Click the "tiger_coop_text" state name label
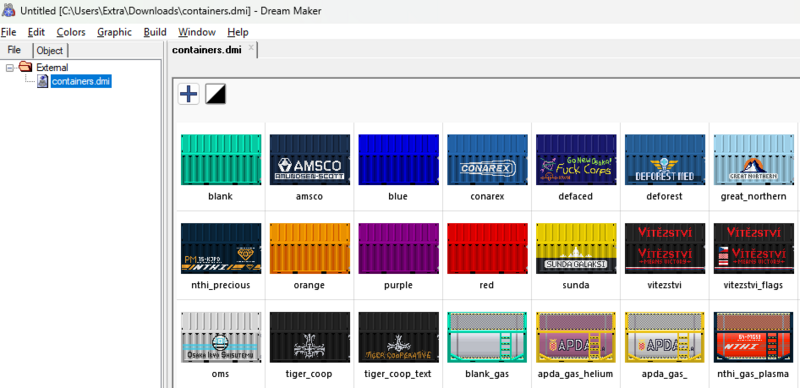 pos(398,374)
